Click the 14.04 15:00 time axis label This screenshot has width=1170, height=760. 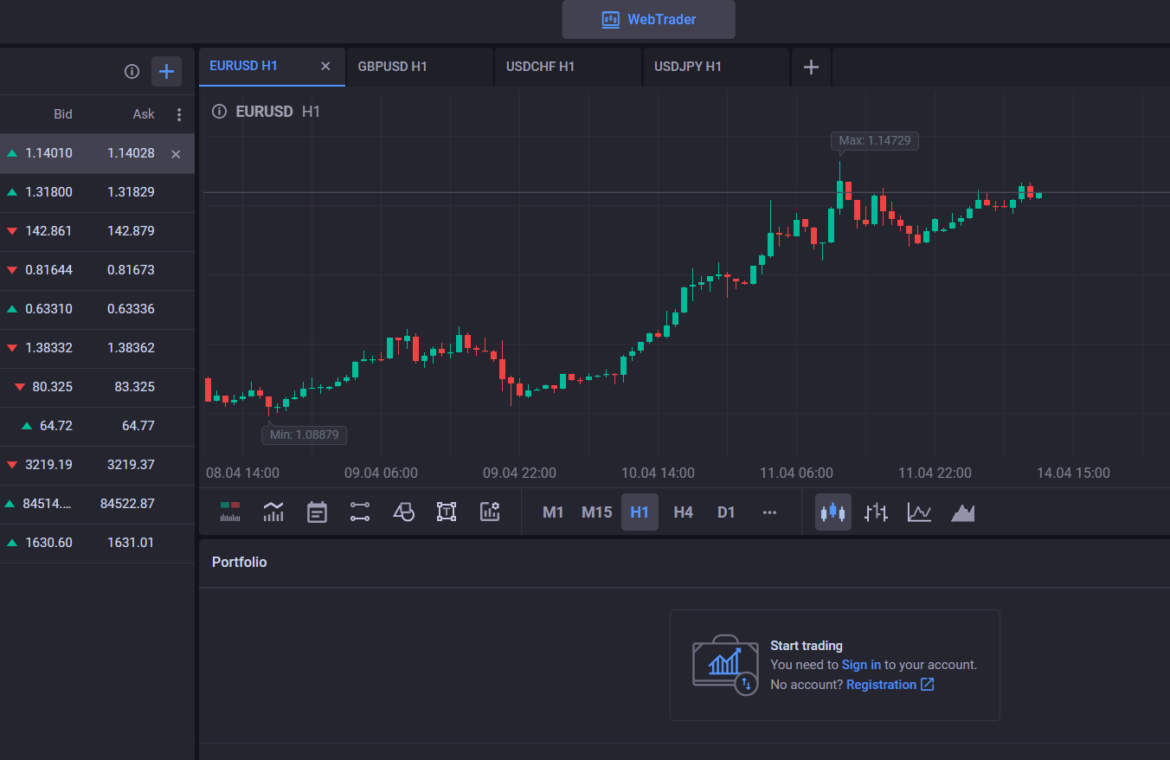1073,473
